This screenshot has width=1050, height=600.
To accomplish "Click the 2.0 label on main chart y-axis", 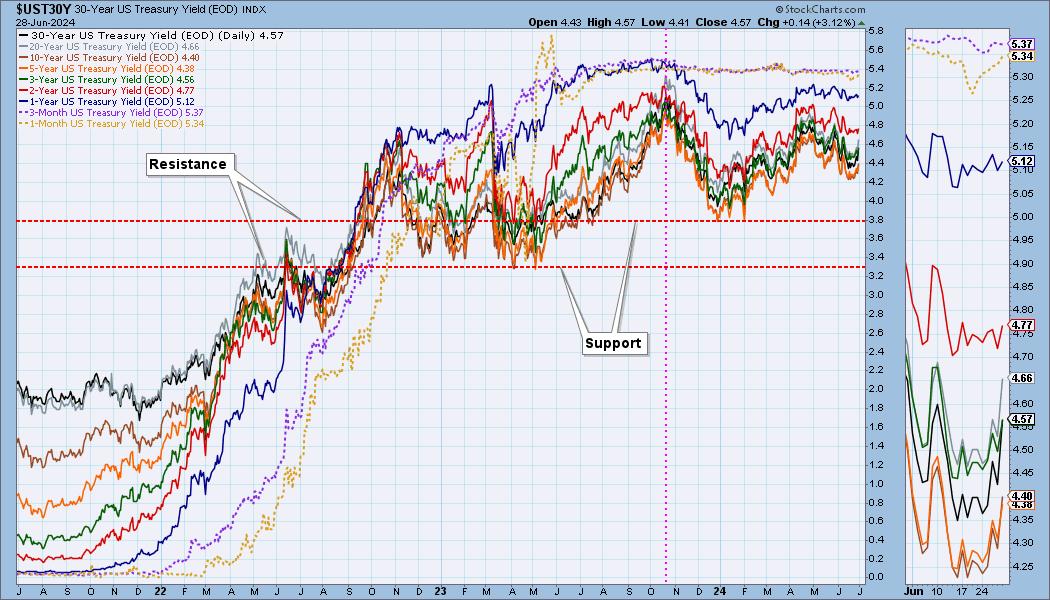I will pos(875,389).
